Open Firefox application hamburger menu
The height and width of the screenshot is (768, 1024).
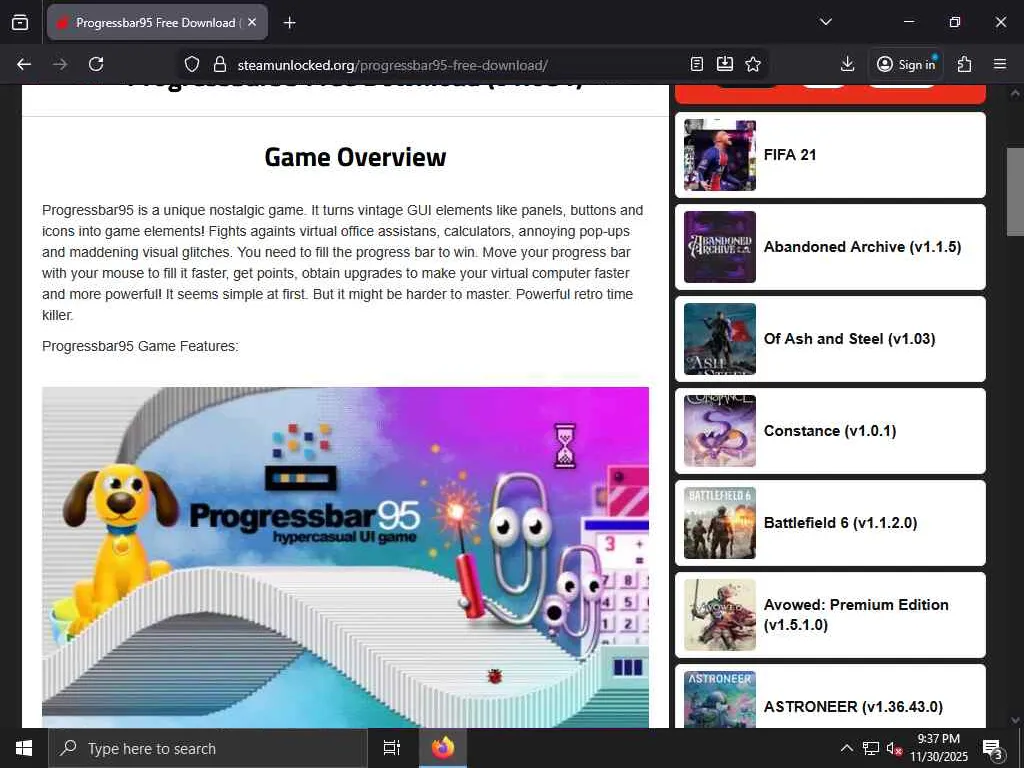point(1000,64)
